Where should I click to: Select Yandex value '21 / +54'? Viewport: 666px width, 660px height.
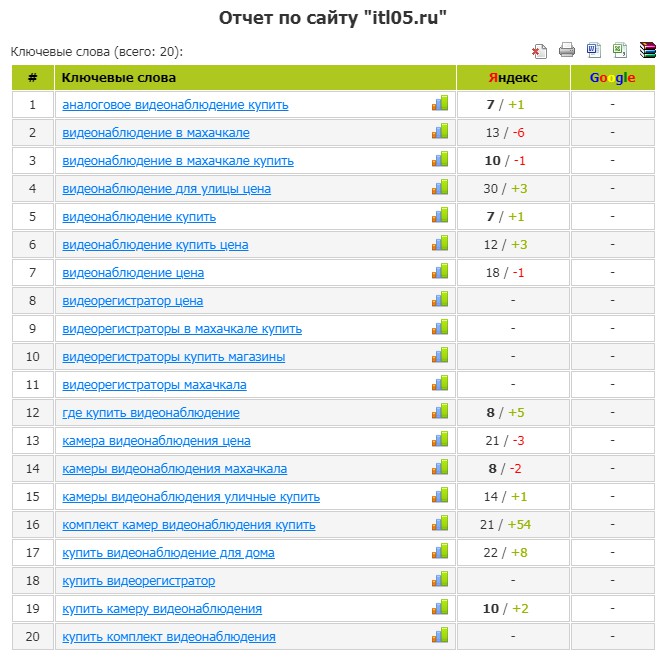tap(505, 525)
